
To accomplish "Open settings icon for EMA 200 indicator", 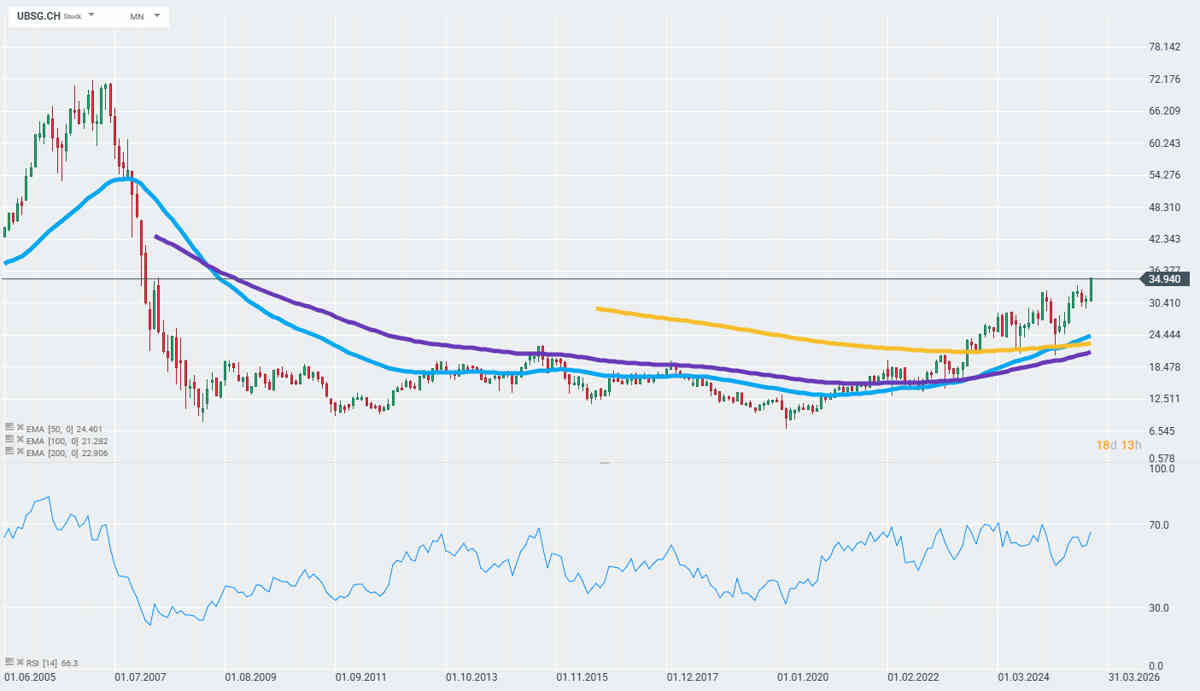I will (x=10, y=453).
